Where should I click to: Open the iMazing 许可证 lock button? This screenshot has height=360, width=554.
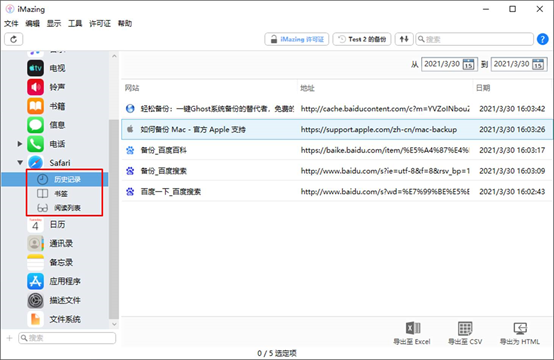click(297, 39)
